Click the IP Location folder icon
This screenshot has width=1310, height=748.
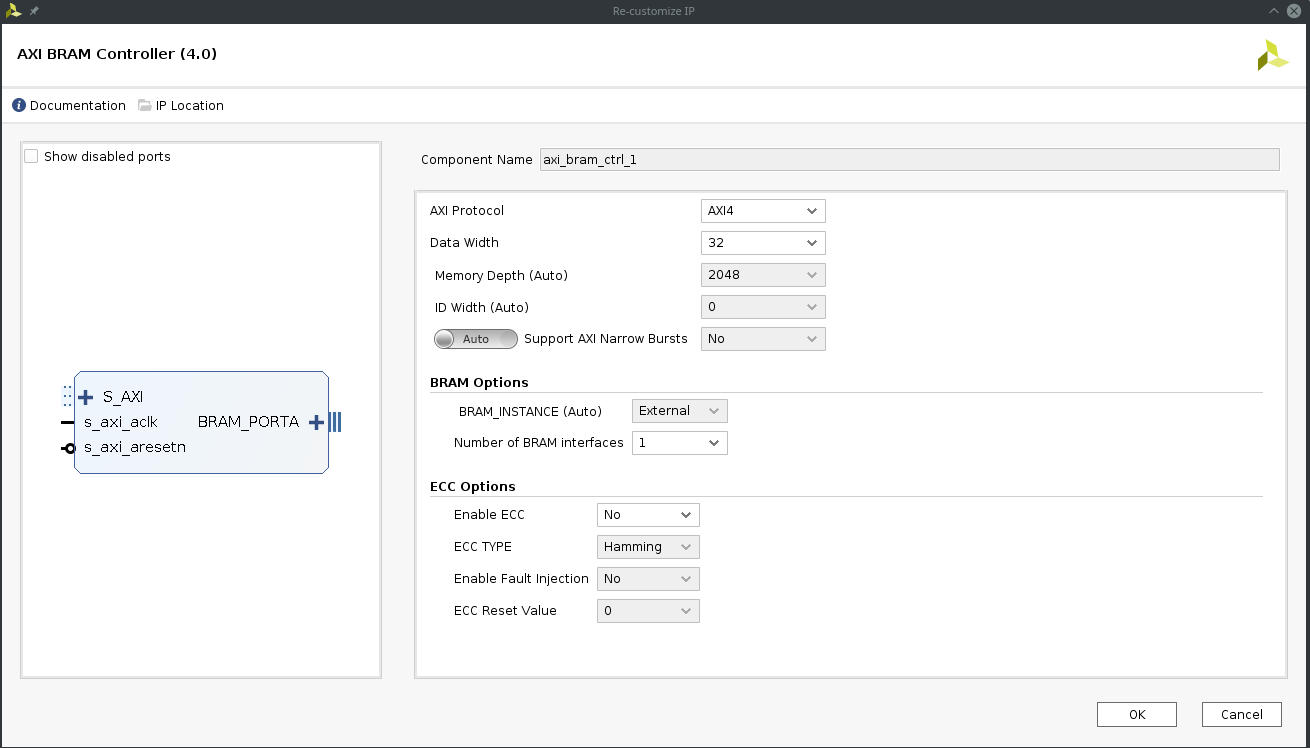(x=145, y=106)
